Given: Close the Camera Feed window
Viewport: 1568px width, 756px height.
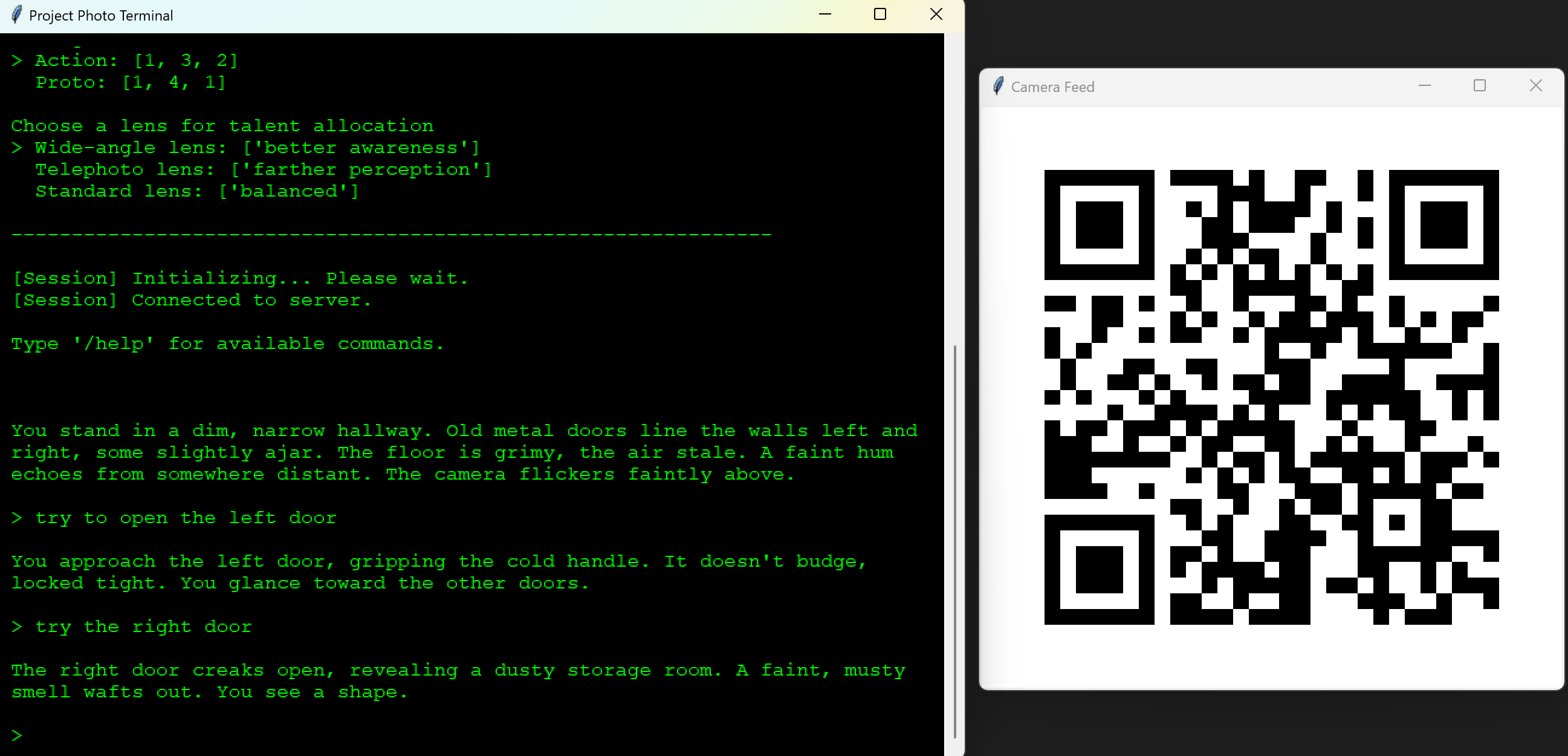Looking at the screenshot, I should 1536,86.
